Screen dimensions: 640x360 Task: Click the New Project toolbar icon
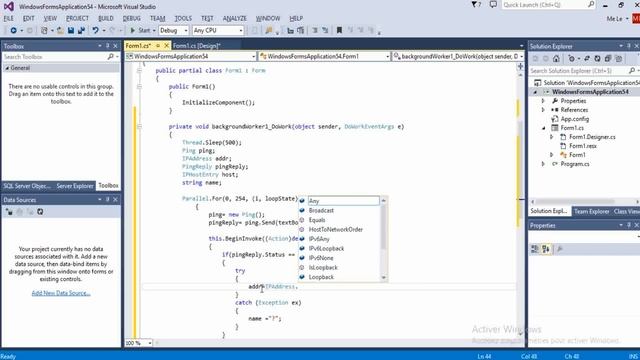pos(44,31)
